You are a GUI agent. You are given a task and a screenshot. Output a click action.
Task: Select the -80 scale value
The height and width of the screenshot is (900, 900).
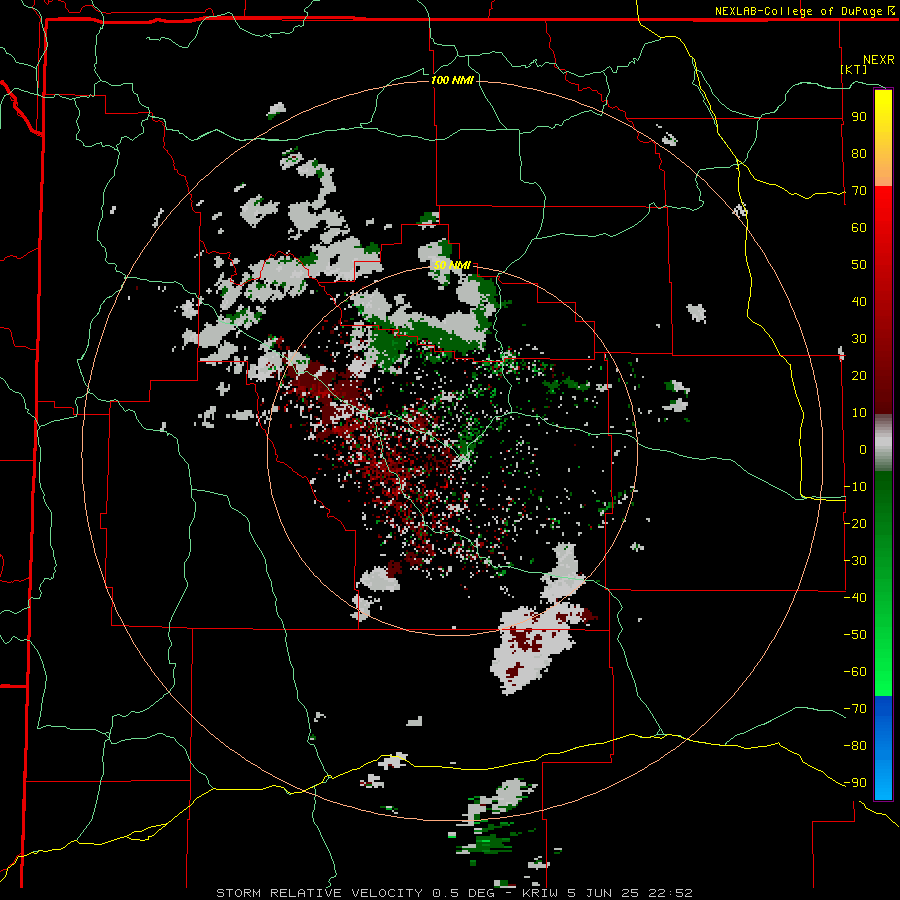(x=855, y=746)
